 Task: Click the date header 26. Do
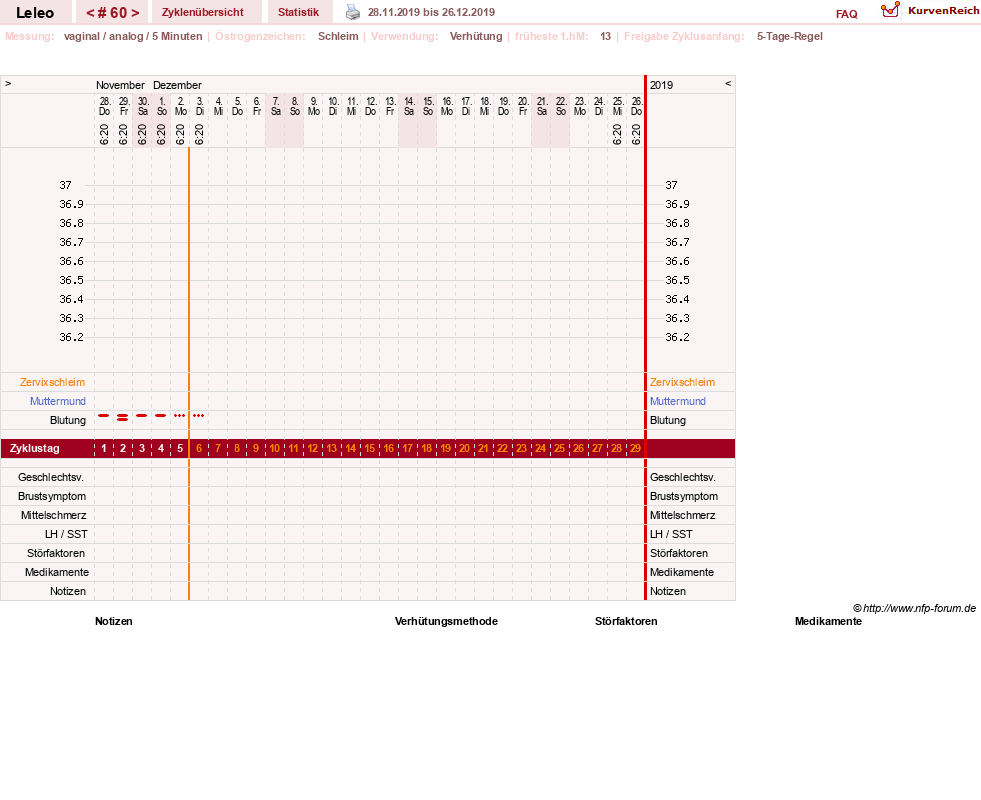click(x=636, y=106)
